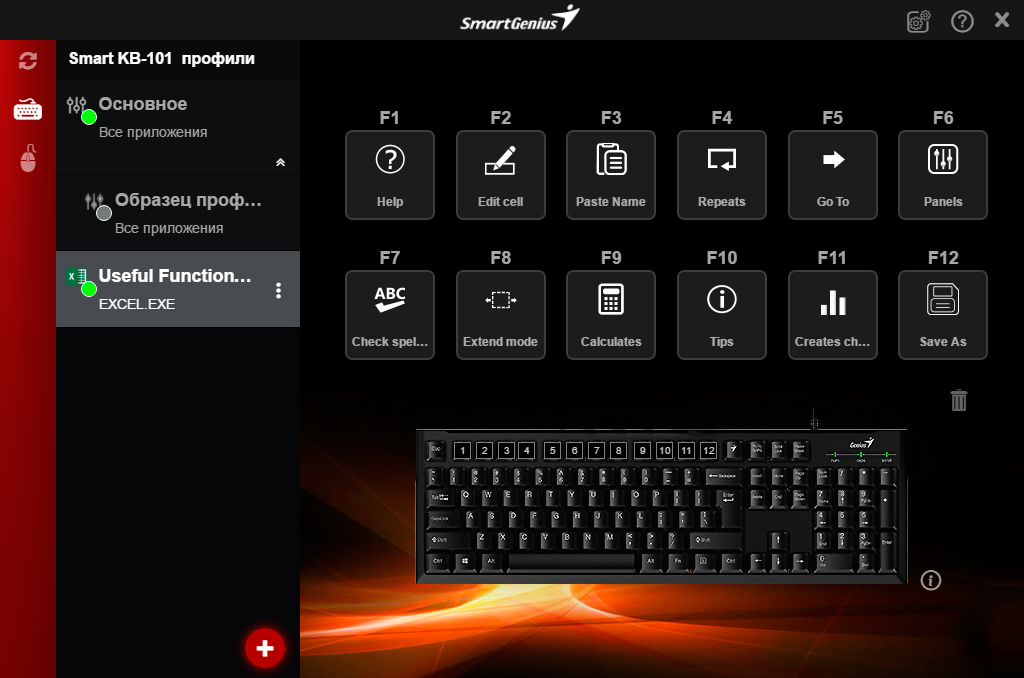1024x678 pixels.
Task: Open the F2 Edit cell tile
Action: [x=500, y=175]
